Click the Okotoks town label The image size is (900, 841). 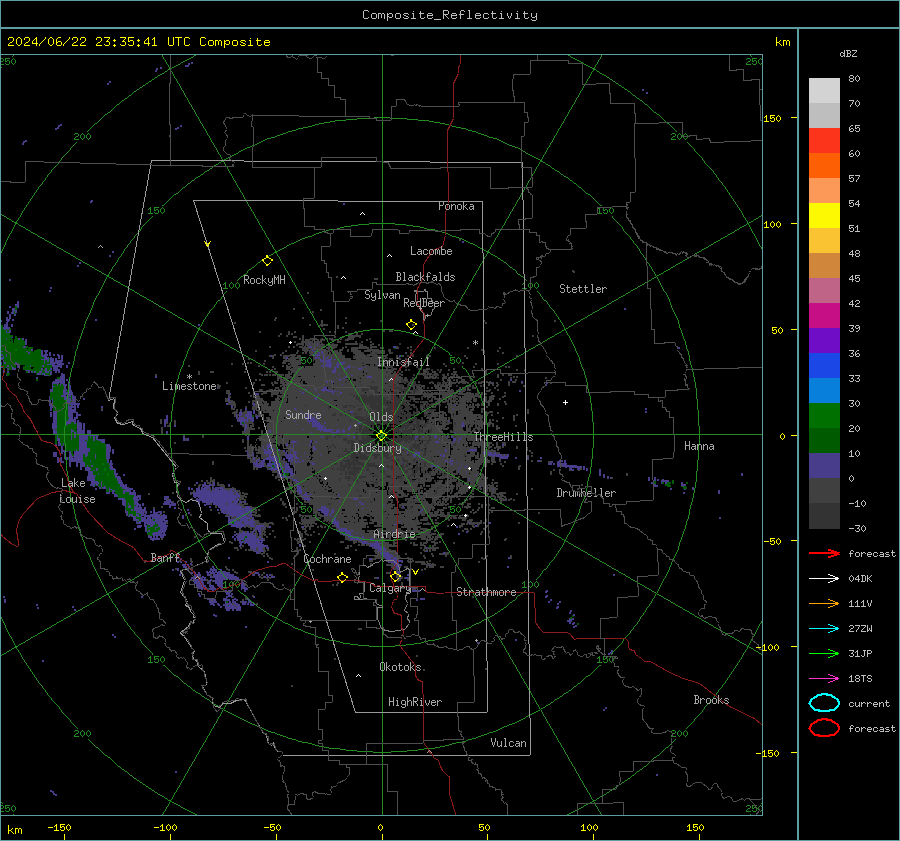coord(400,667)
